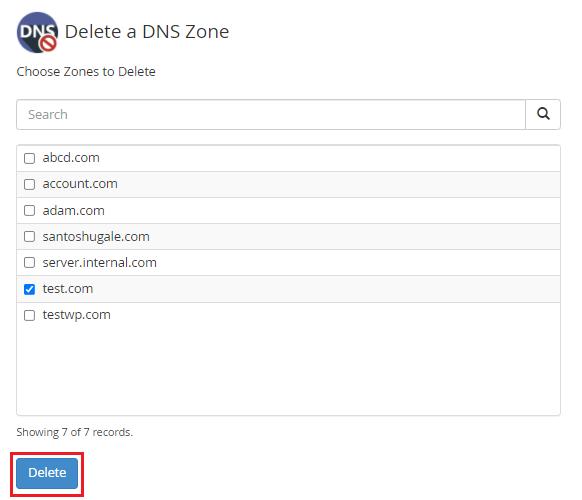This screenshot has width=582, height=500.
Task: Click the Showing 7 of 7 records text
Action: [75, 432]
